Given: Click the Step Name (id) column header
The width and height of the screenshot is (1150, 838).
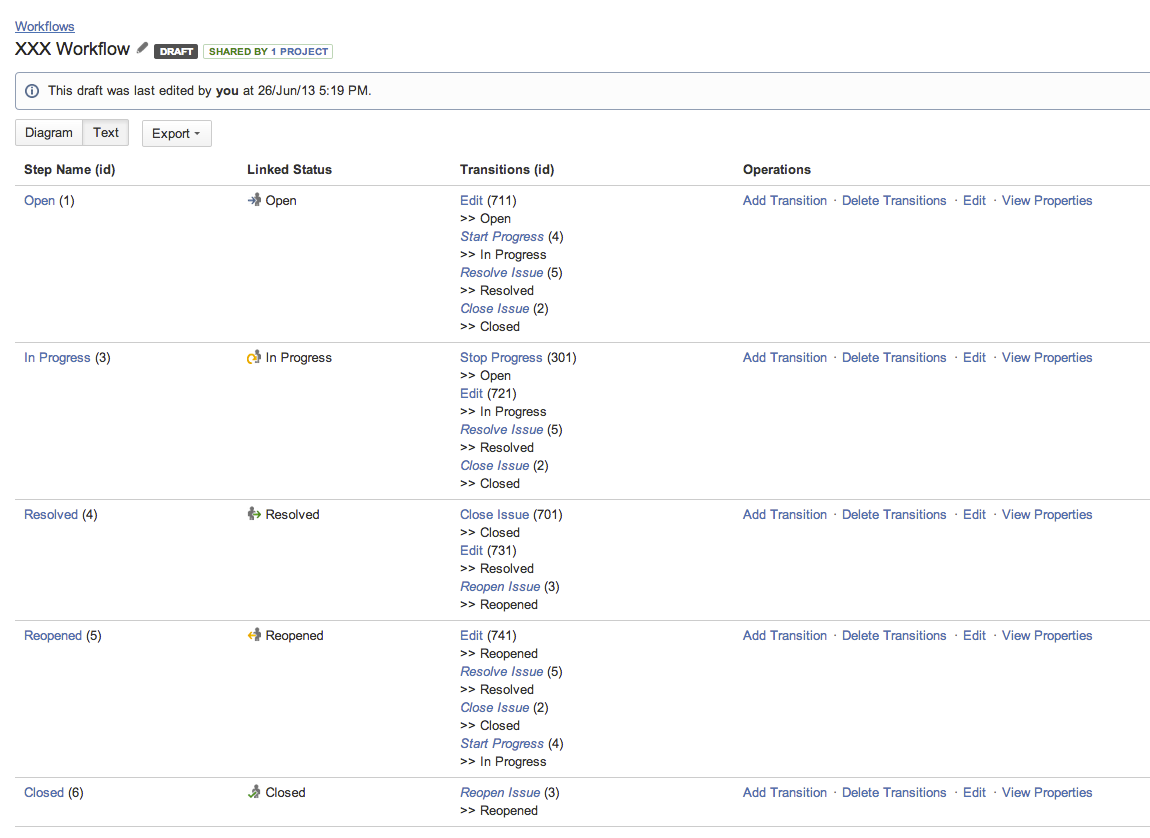Looking at the screenshot, I should [70, 169].
